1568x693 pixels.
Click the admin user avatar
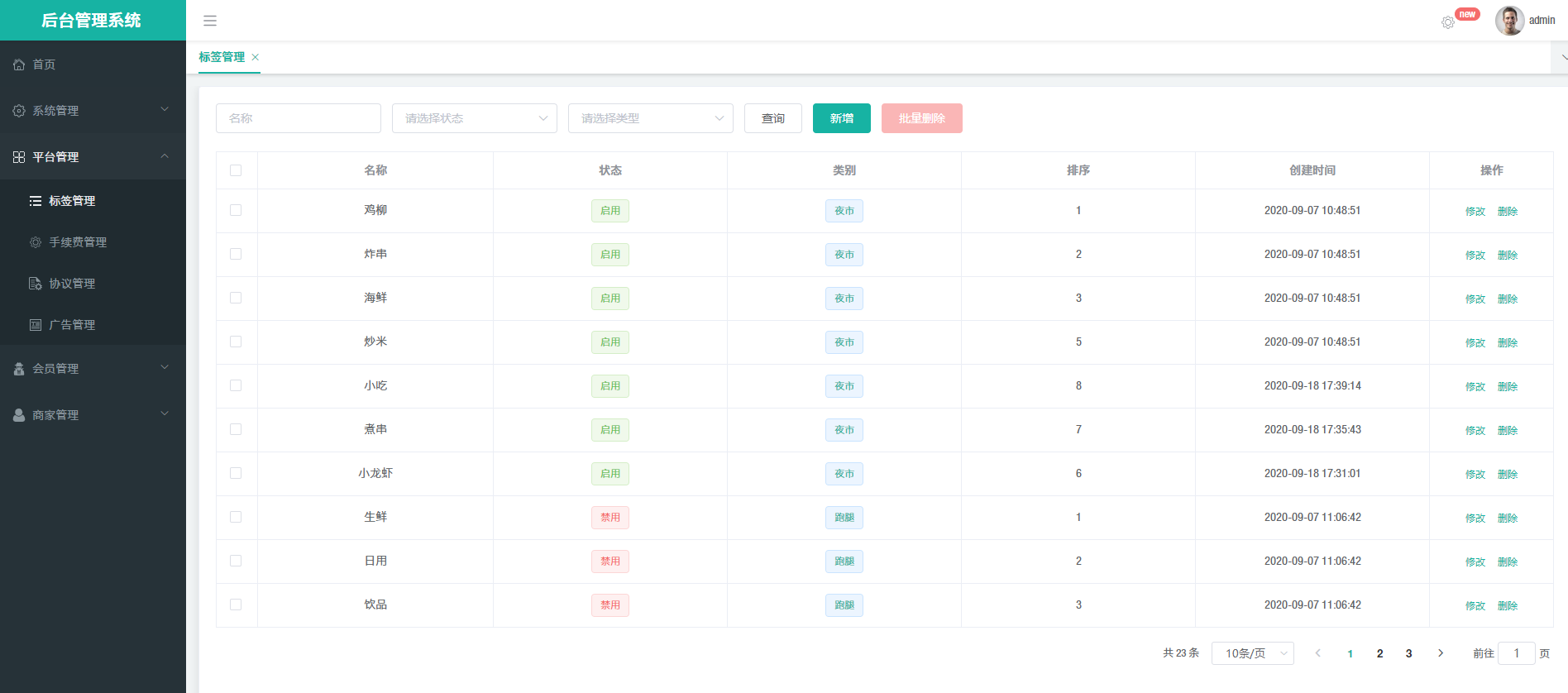(x=1509, y=21)
